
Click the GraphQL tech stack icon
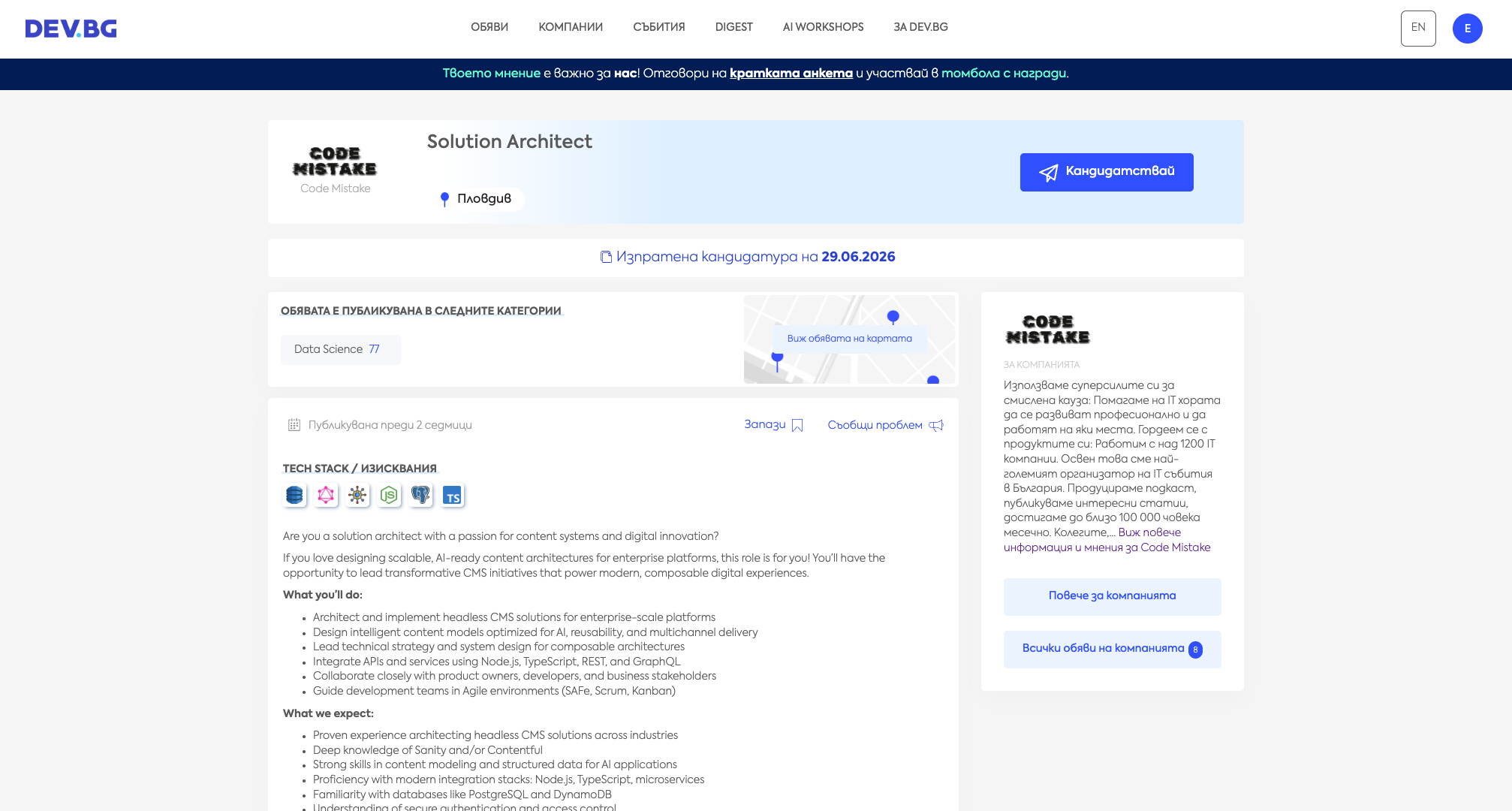pyautogui.click(x=326, y=496)
